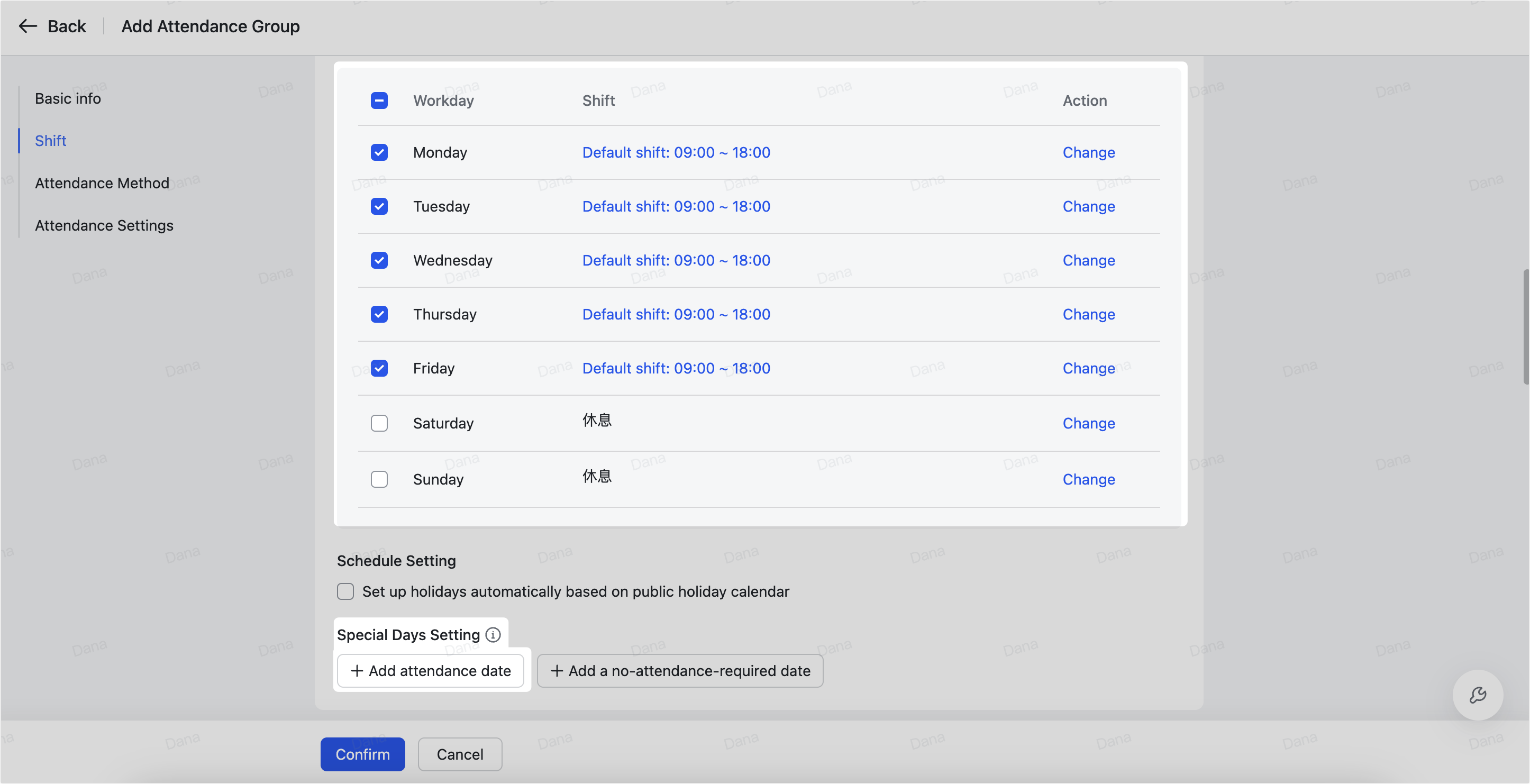Enable automatic public holiday calendar setup
1530x784 pixels.
tap(345, 591)
